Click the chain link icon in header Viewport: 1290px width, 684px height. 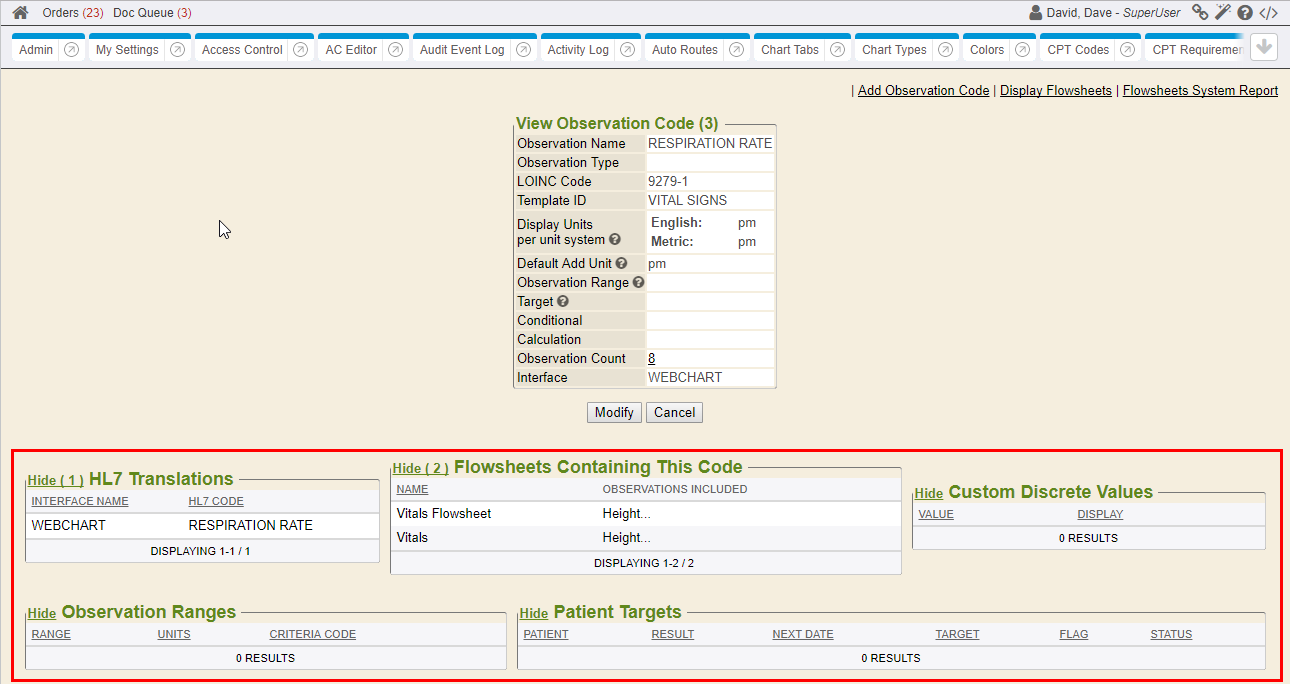click(1200, 13)
